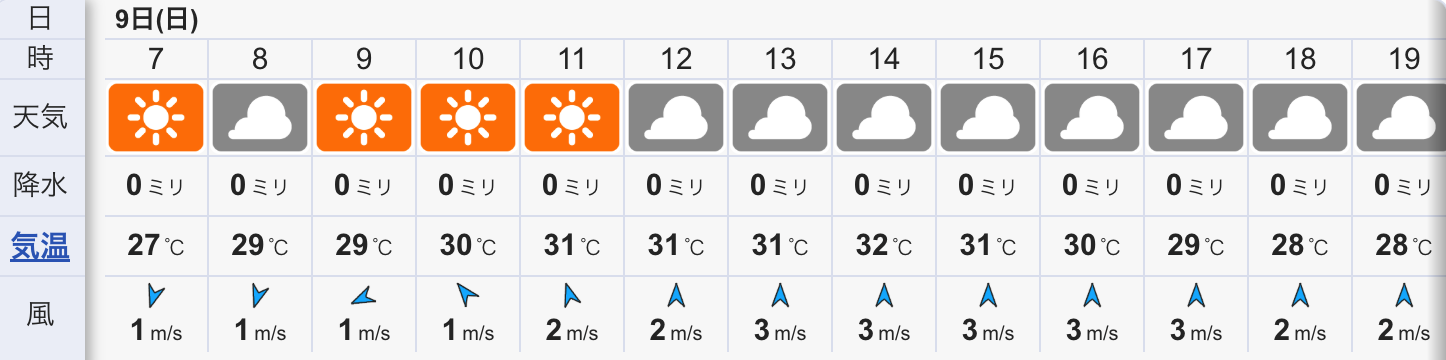Open the 気温 temperature link
The image size is (1446, 360).
pos(40,246)
